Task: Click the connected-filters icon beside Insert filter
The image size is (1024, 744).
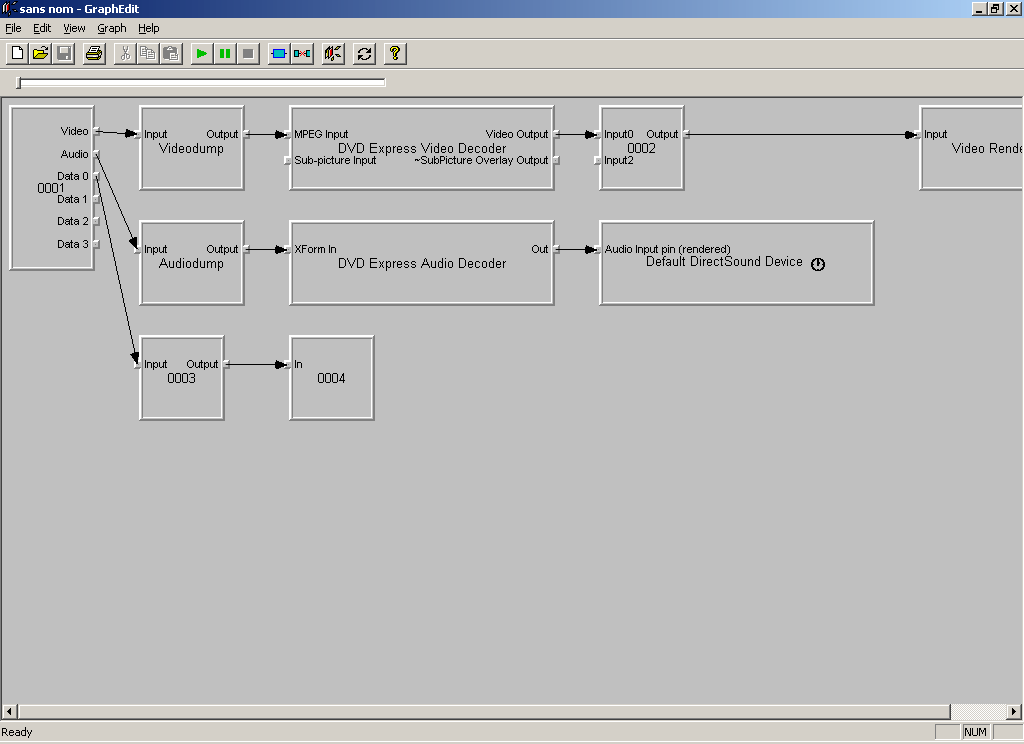Action: [x=302, y=54]
